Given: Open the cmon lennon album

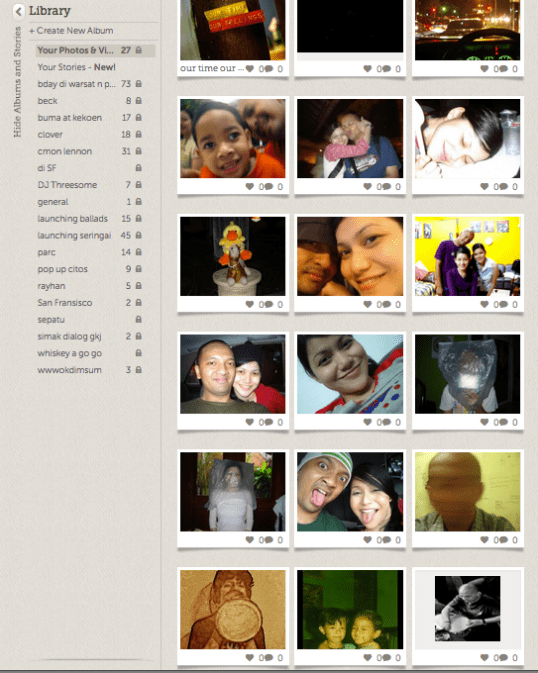Looking at the screenshot, I should tap(65, 151).
